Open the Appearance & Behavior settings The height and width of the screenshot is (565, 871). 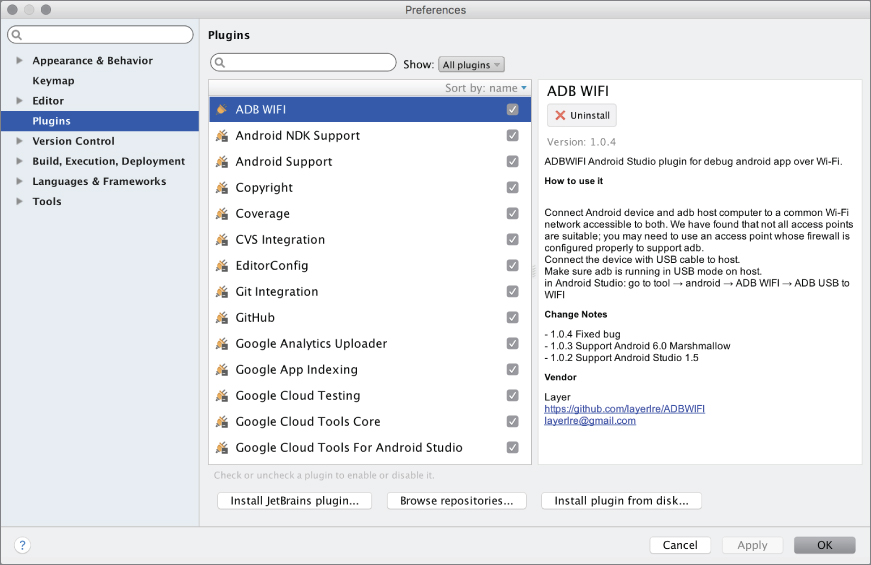92,61
